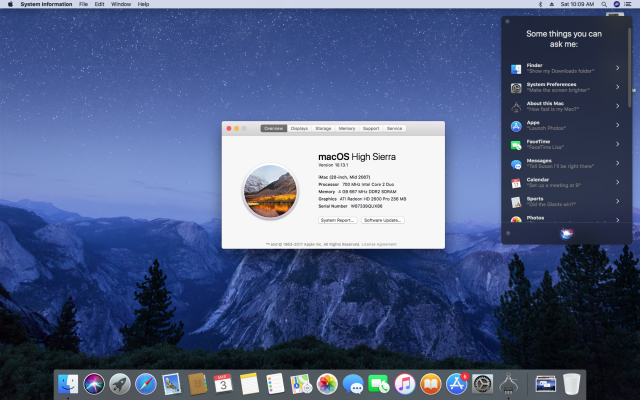
Task: Open Finder from the Dock
Action: (68, 384)
